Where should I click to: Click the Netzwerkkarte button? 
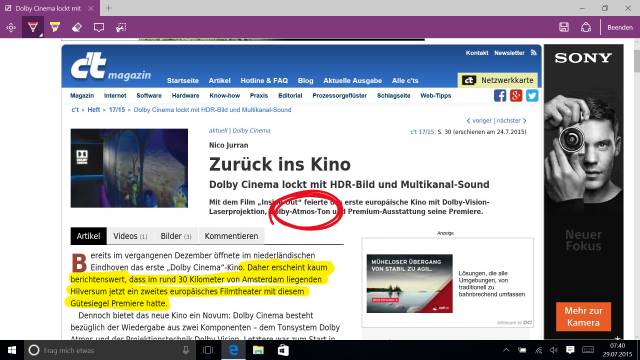[498, 80]
